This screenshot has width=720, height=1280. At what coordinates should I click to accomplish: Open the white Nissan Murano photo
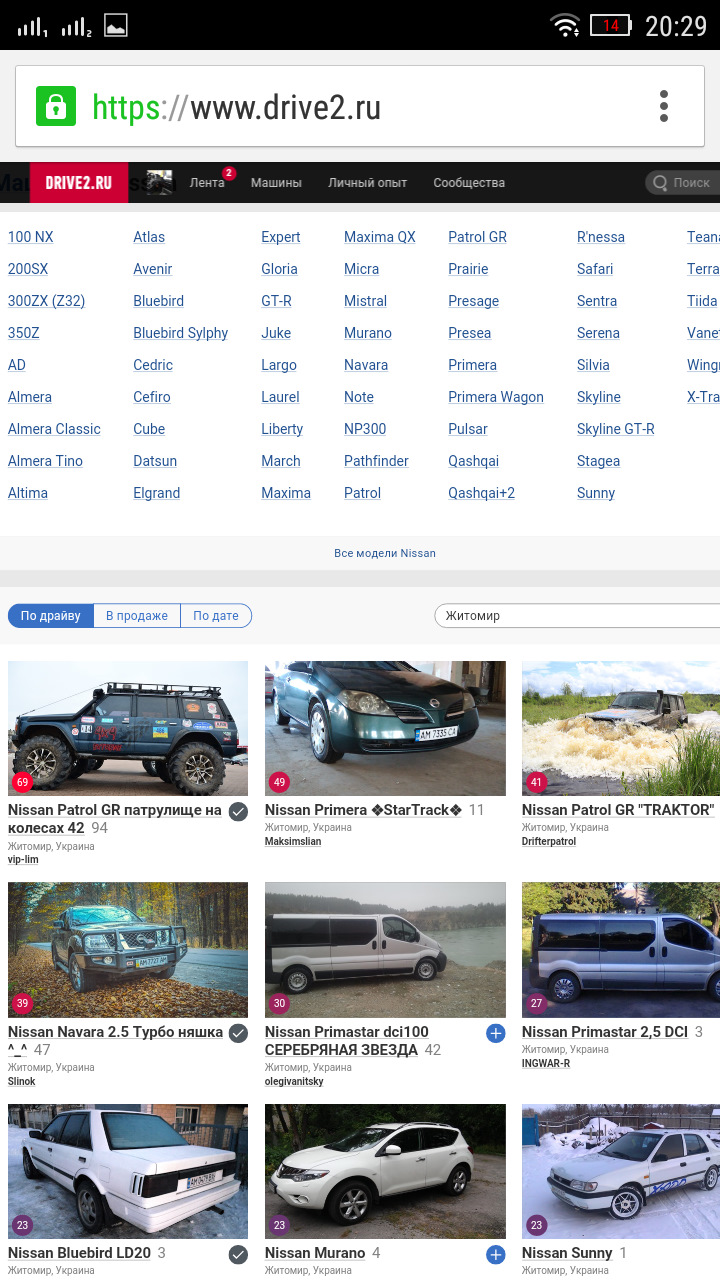point(385,1171)
